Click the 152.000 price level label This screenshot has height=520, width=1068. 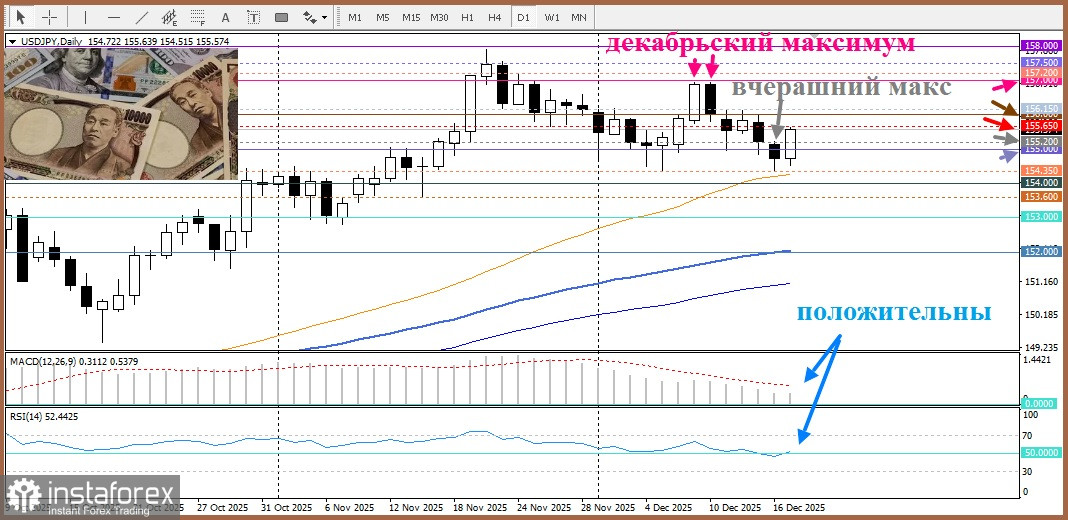[1041, 251]
